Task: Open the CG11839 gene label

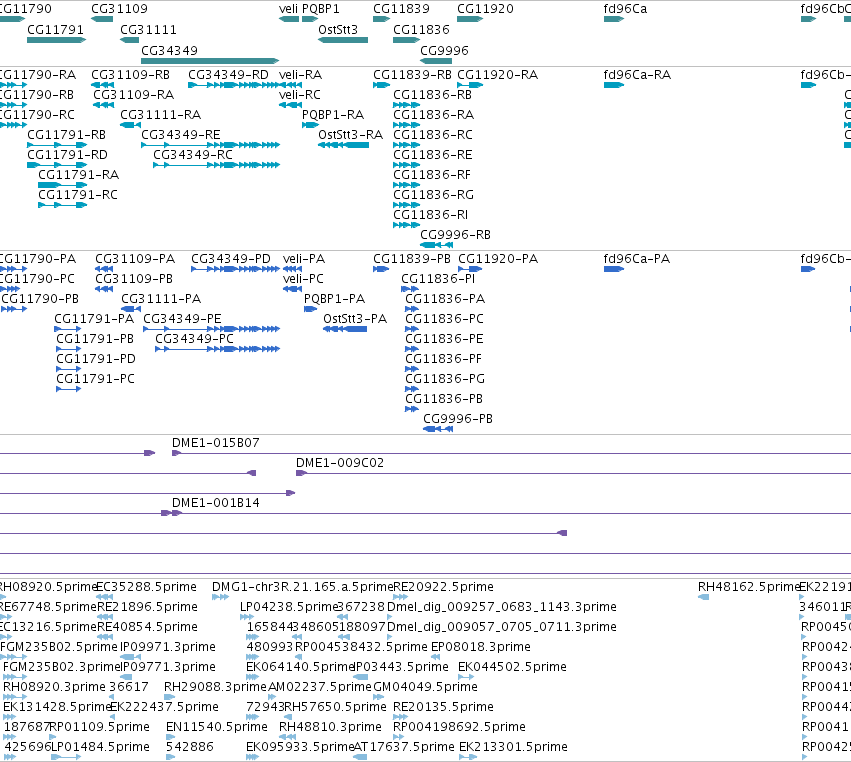Action: pyautogui.click(x=401, y=9)
